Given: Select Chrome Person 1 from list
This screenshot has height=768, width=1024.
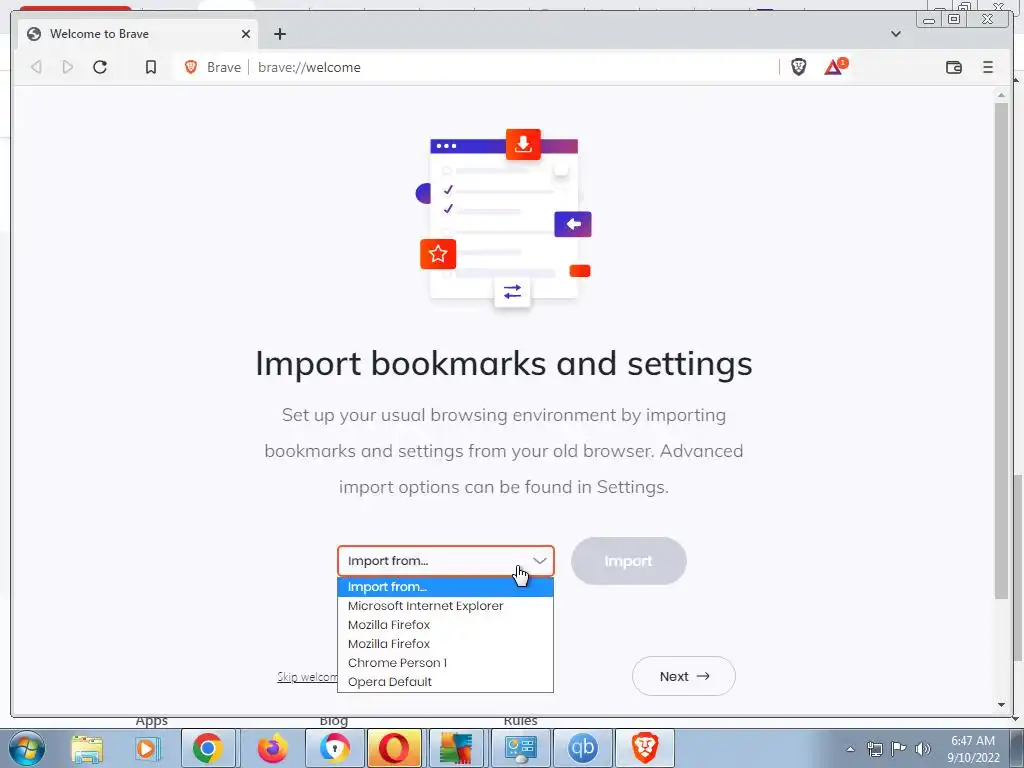Looking at the screenshot, I should (x=445, y=663).
